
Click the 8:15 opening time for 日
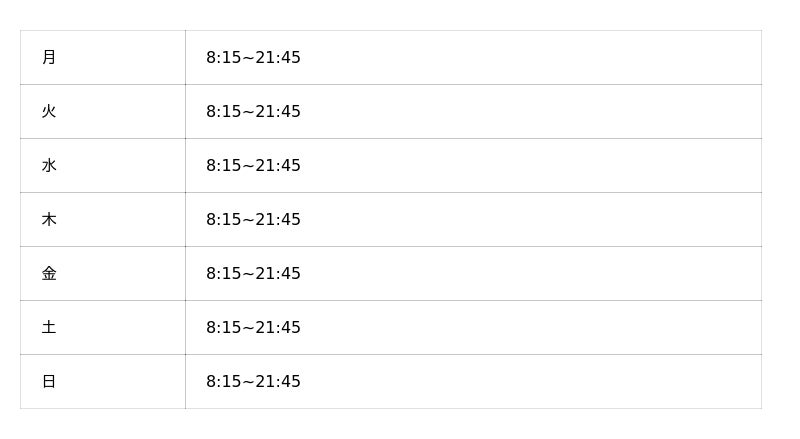[x=223, y=382]
